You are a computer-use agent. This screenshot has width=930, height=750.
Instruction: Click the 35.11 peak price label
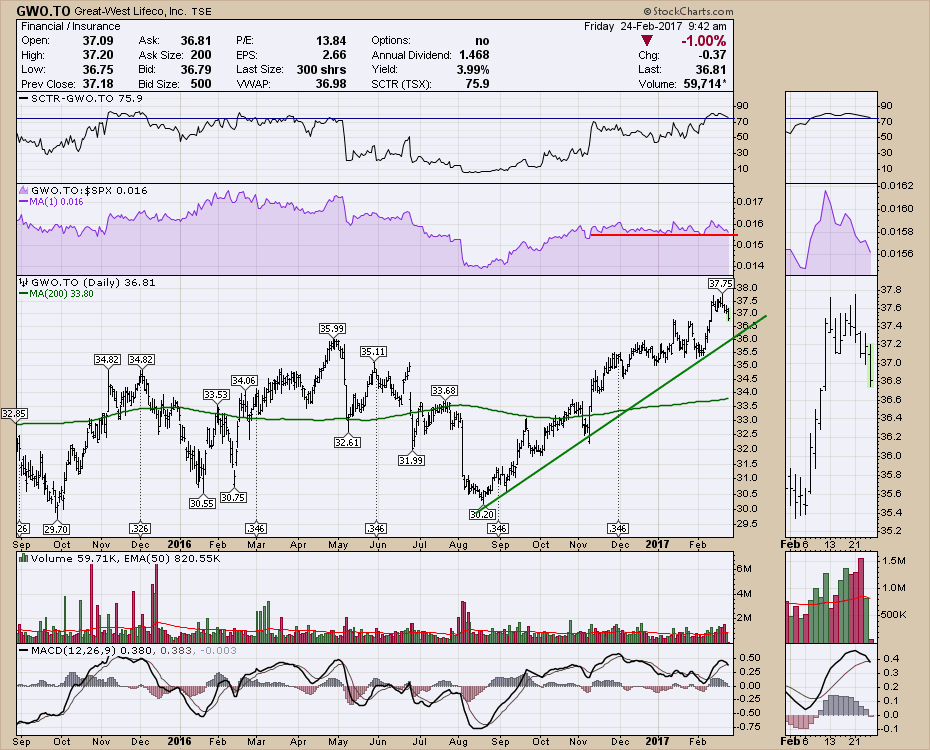tap(373, 352)
